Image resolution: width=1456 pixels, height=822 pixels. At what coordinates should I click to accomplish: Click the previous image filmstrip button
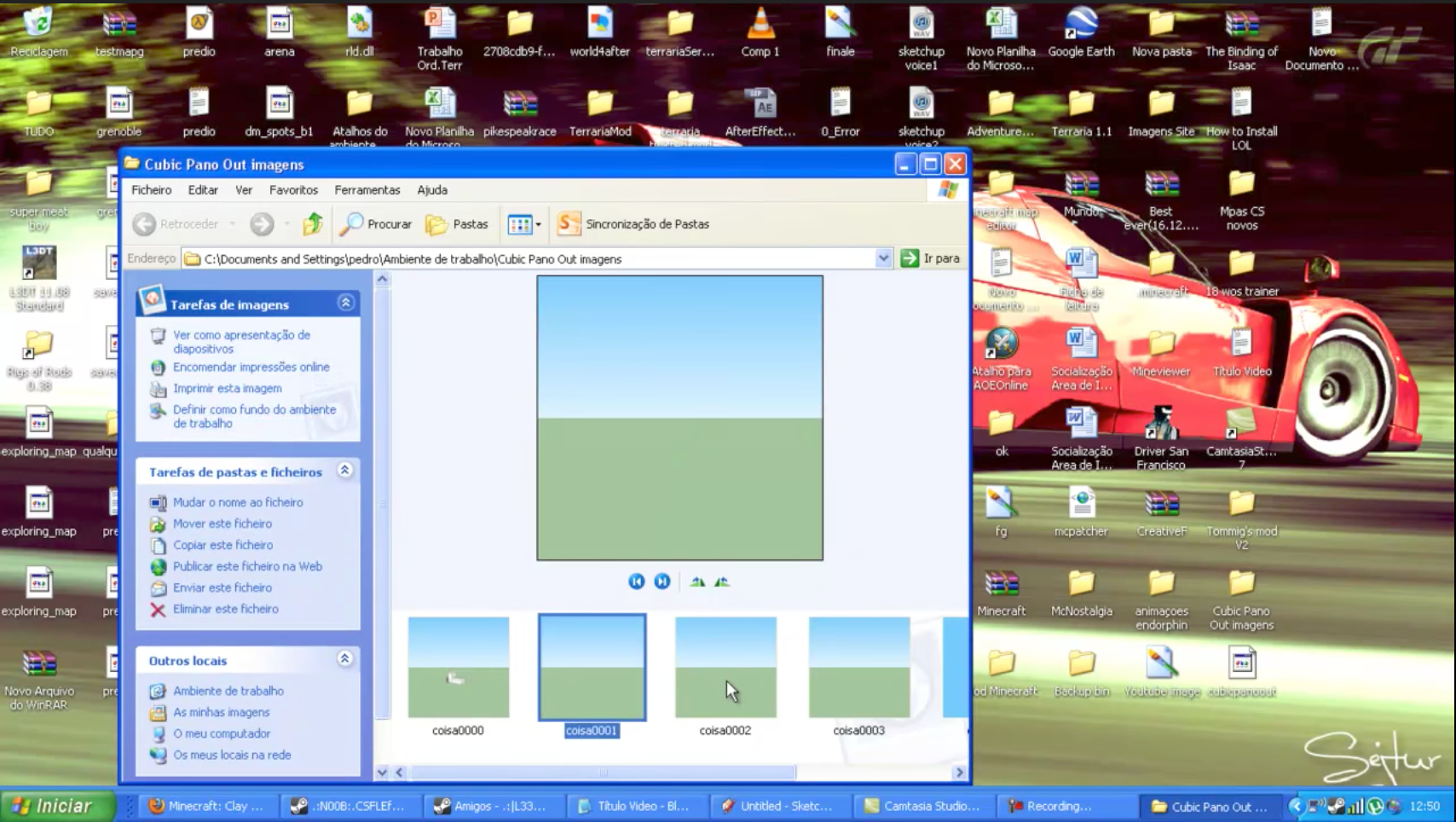pos(636,582)
